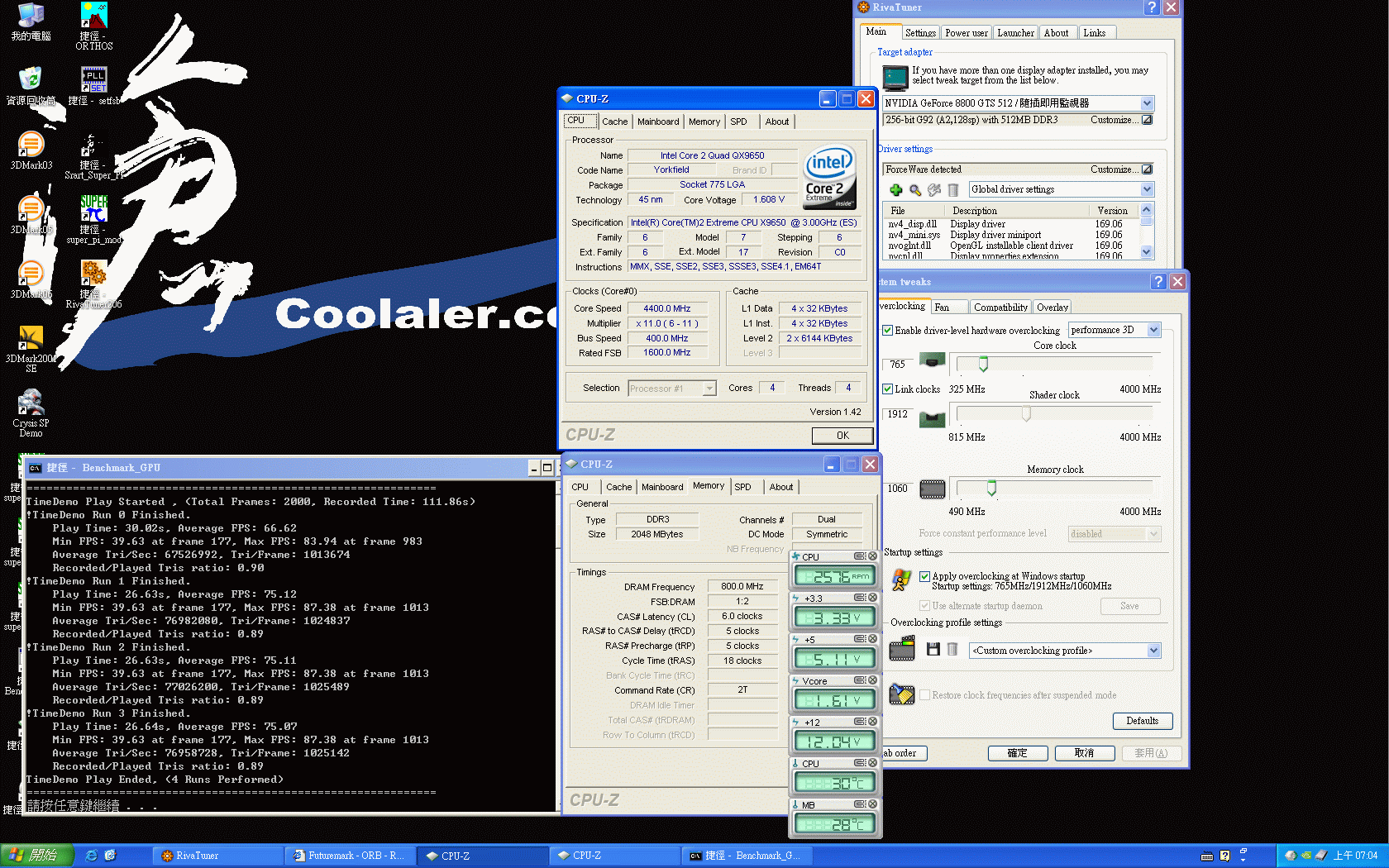
Task: Open settings icon on +3.3 voltage gadget
Action: coord(860,598)
